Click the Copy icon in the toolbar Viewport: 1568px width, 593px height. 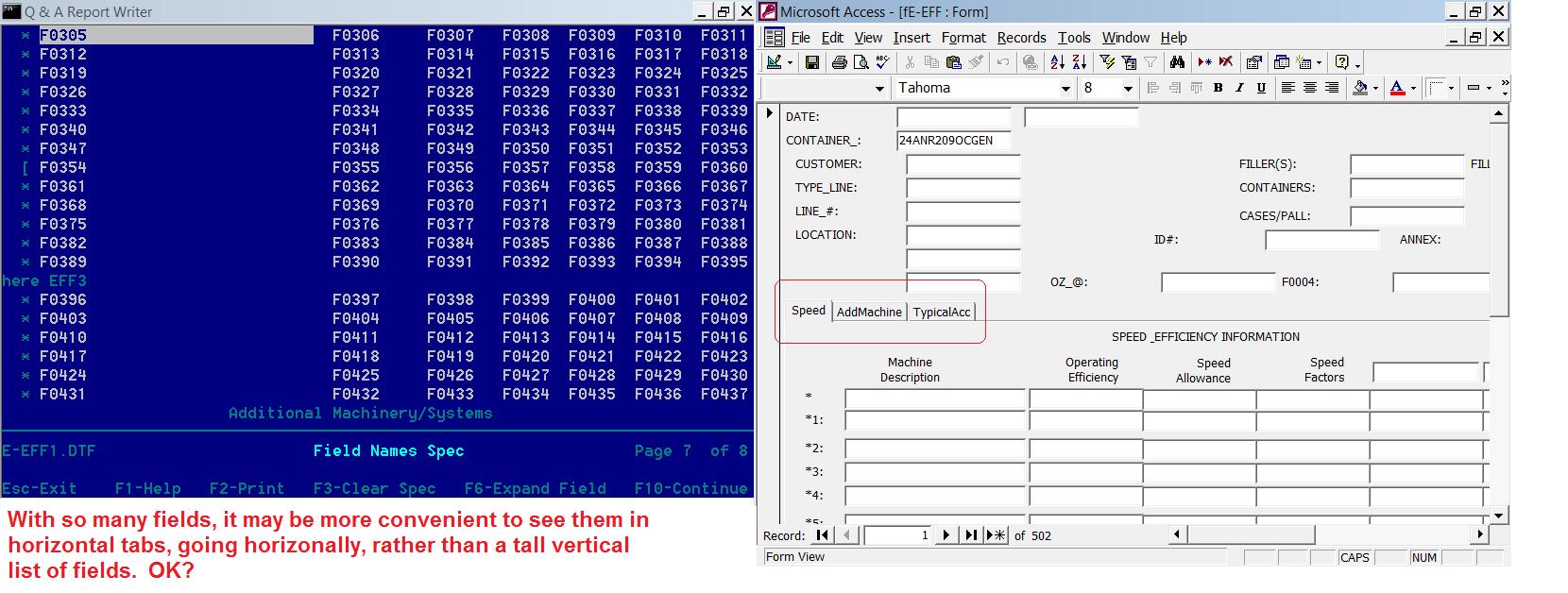[931, 62]
